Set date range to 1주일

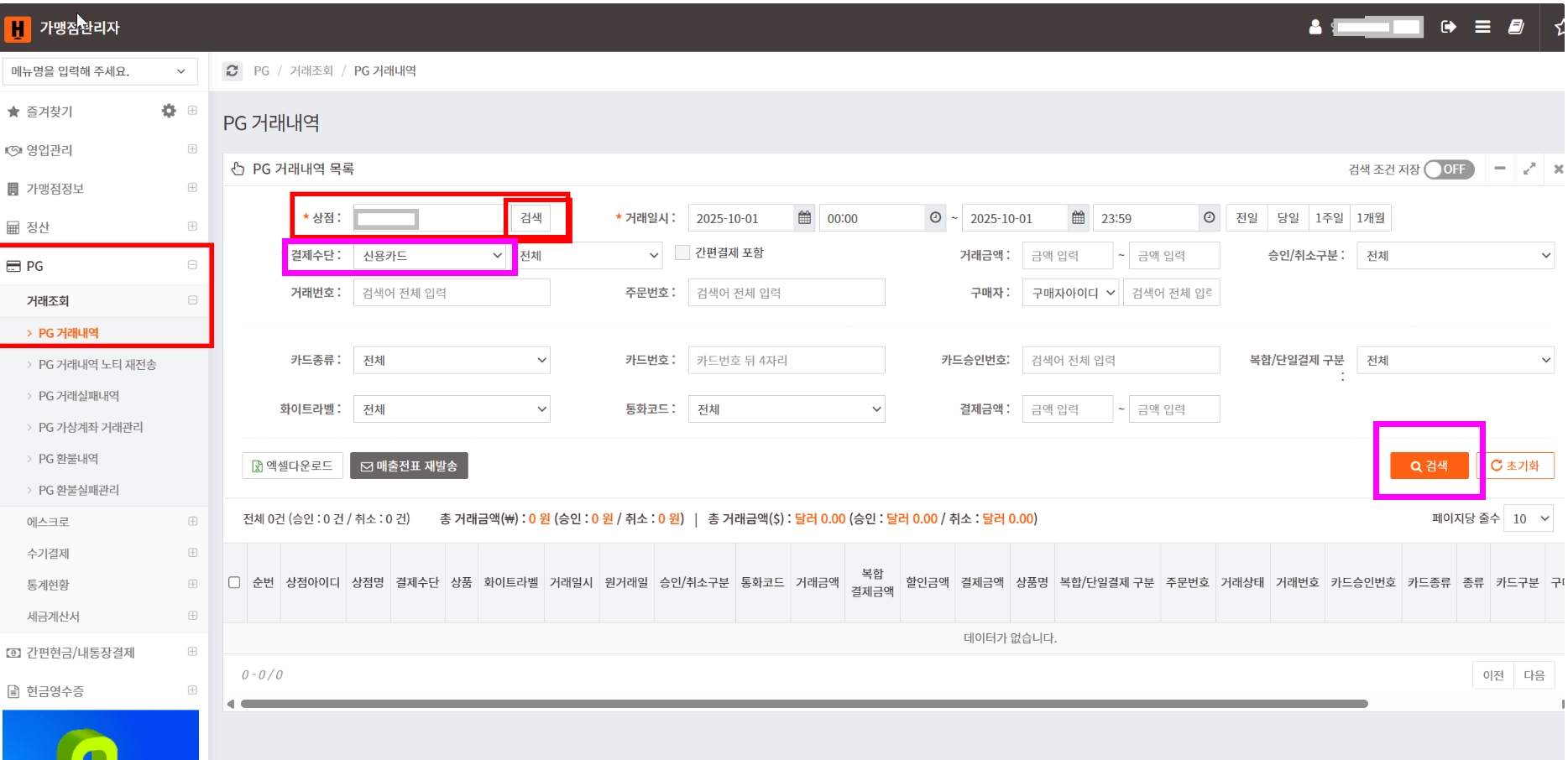pyautogui.click(x=1329, y=218)
